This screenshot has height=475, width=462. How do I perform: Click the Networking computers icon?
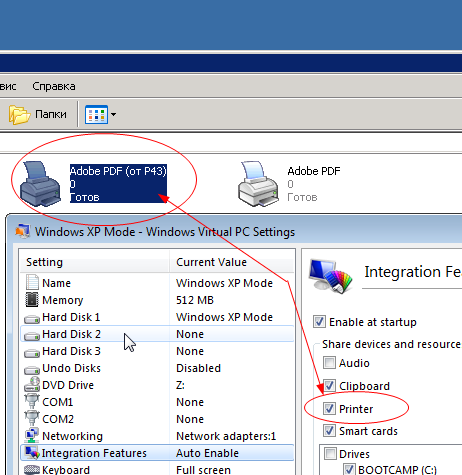pyautogui.click(x=32, y=435)
